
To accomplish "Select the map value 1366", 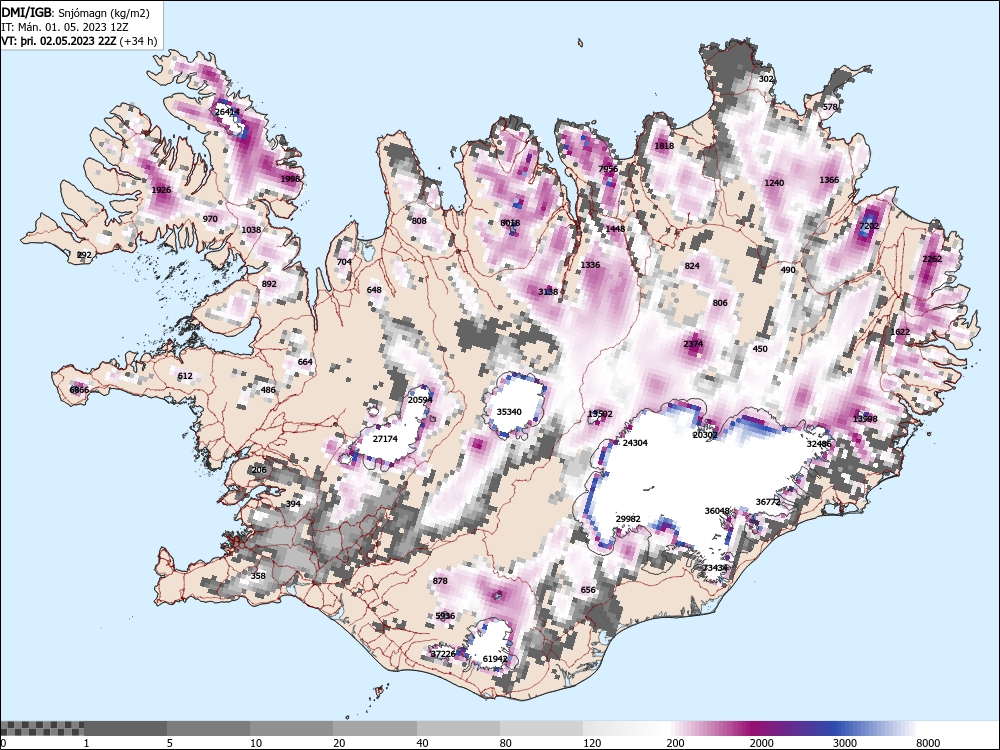I will click(829, 179).
